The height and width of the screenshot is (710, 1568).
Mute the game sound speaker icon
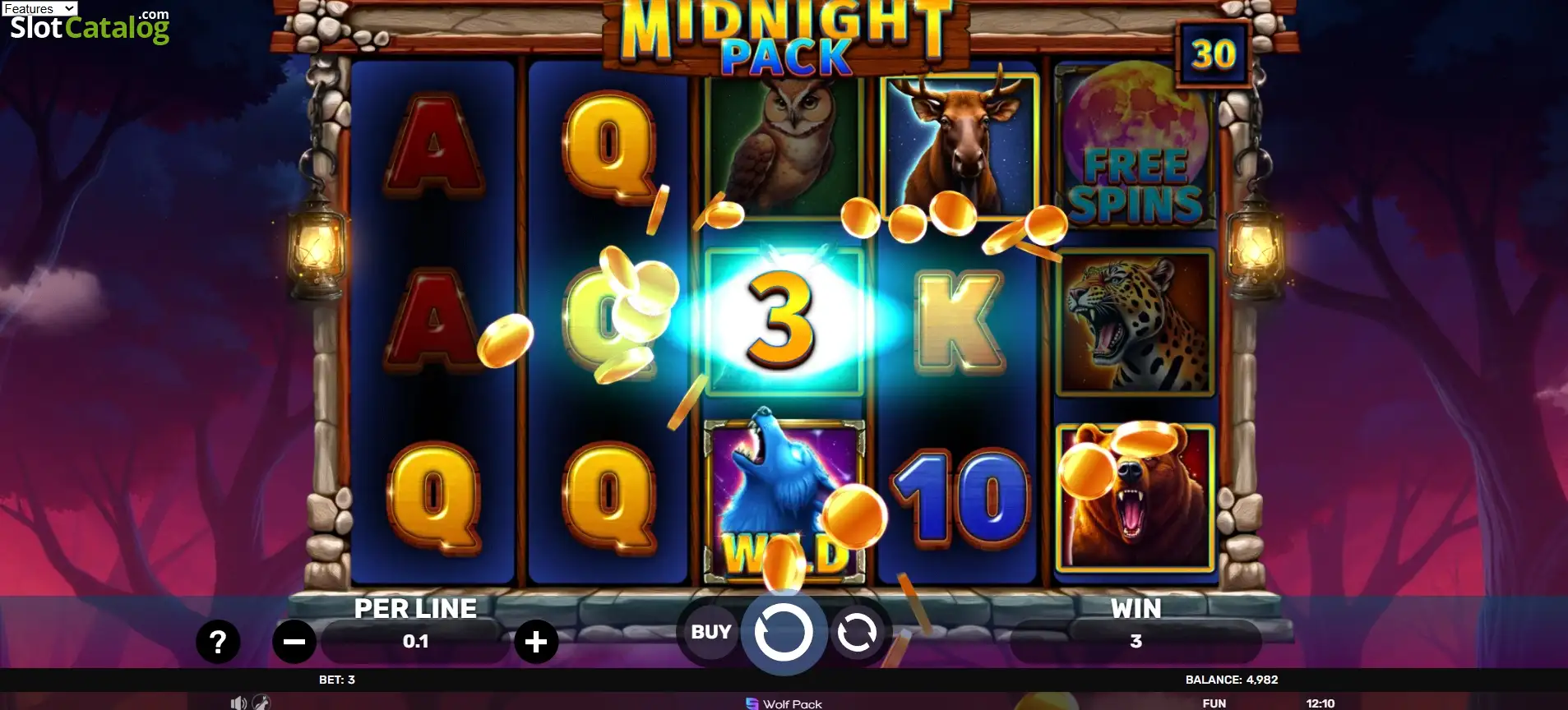click(x=238, y=703)
